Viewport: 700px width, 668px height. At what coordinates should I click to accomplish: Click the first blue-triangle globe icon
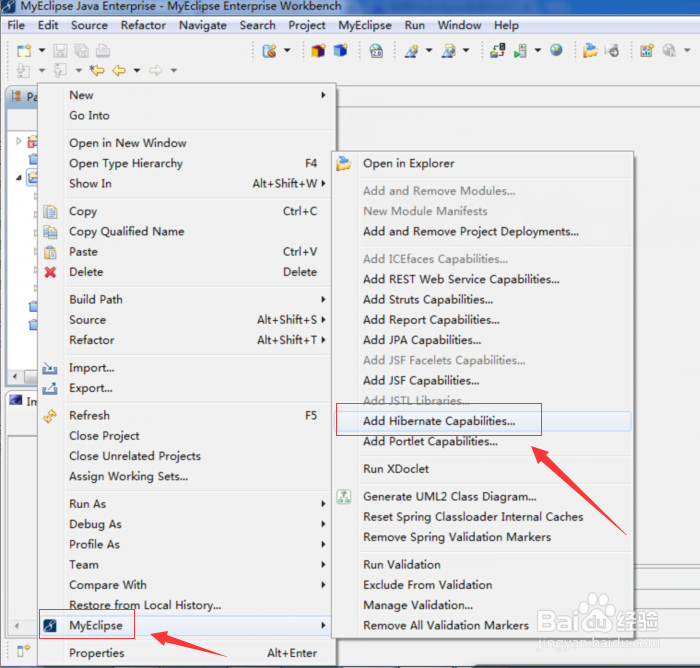[412, 51]
